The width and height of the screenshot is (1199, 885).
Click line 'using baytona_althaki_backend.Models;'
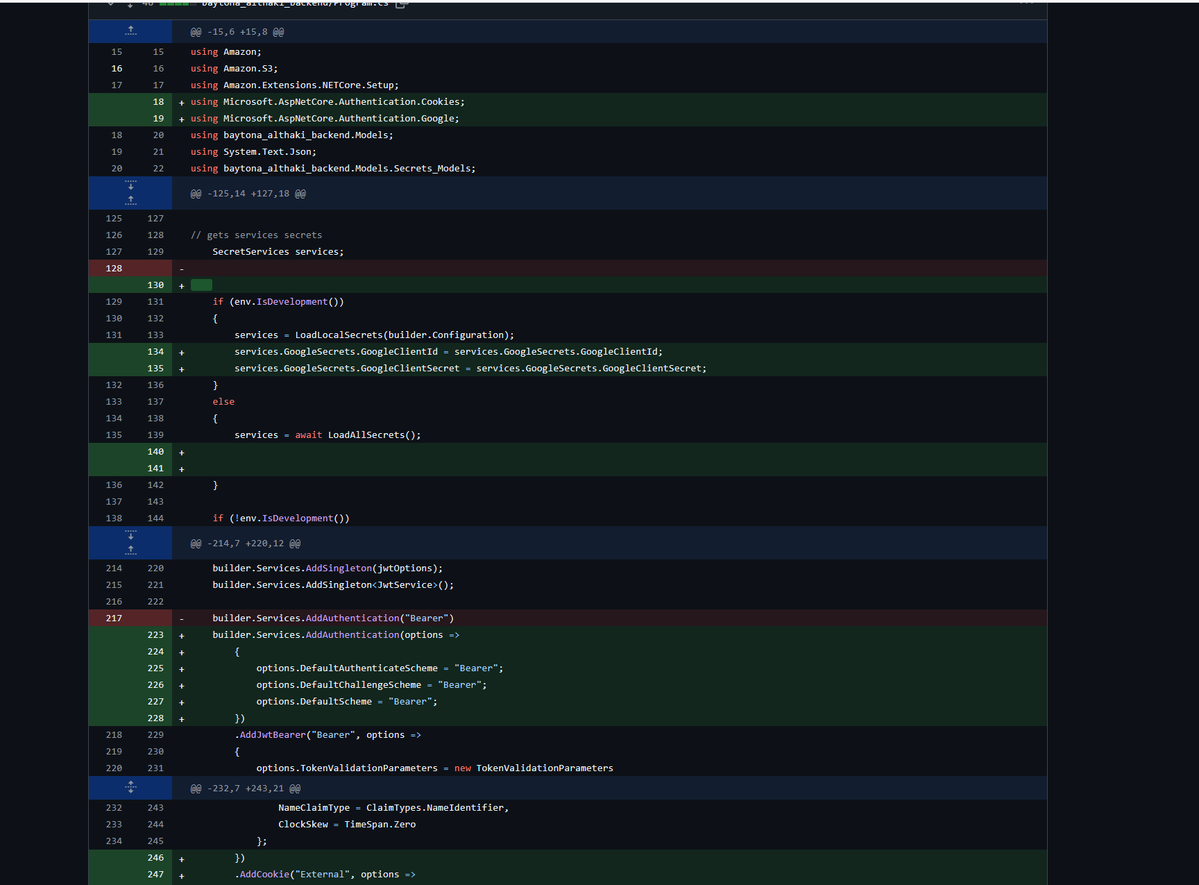pos(292,135)
